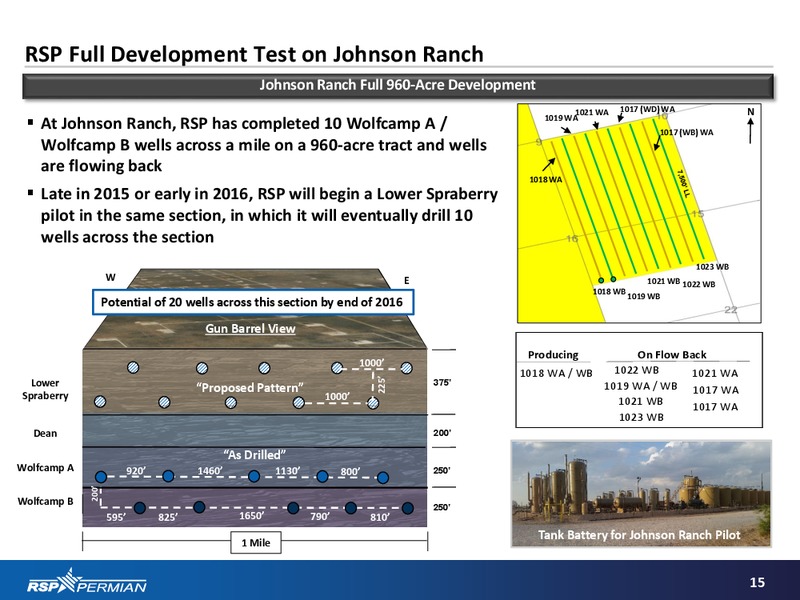The height and width of the screenshot is (600, 800).
Task: Click the 'Tank Battery for Johnson Ranch Pilot' caption
Action: pyautogui.click(x=639, y=535)
